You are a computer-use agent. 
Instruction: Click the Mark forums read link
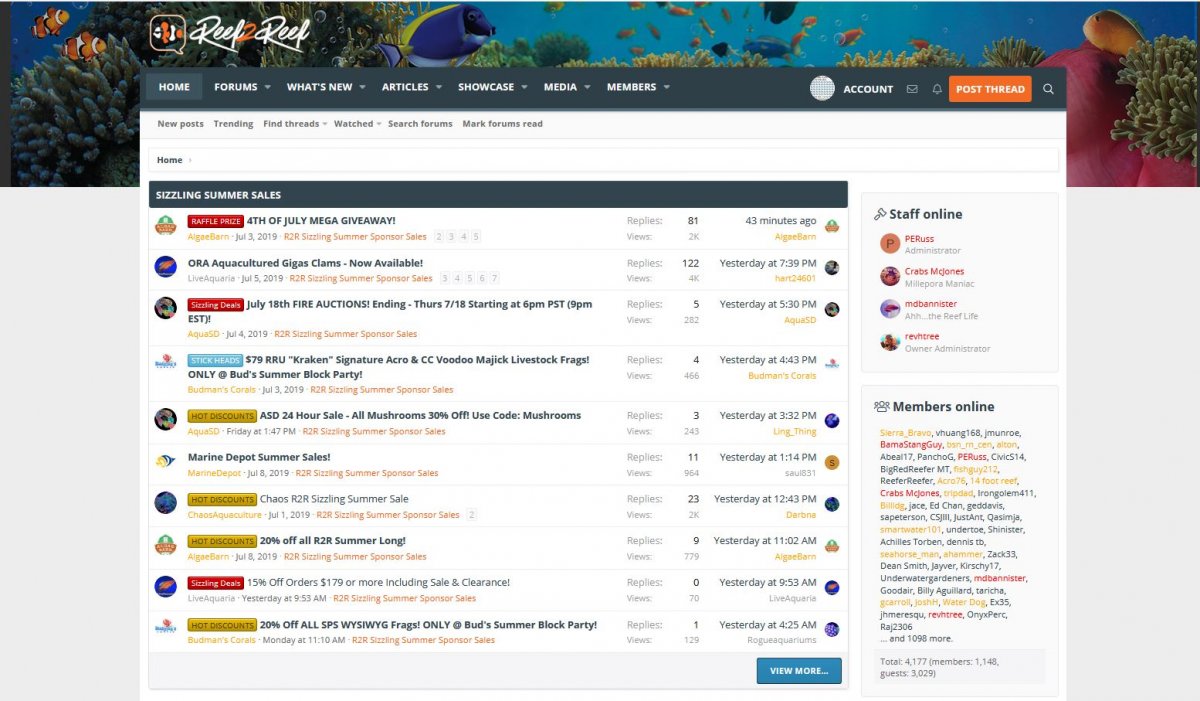(503, 124)
